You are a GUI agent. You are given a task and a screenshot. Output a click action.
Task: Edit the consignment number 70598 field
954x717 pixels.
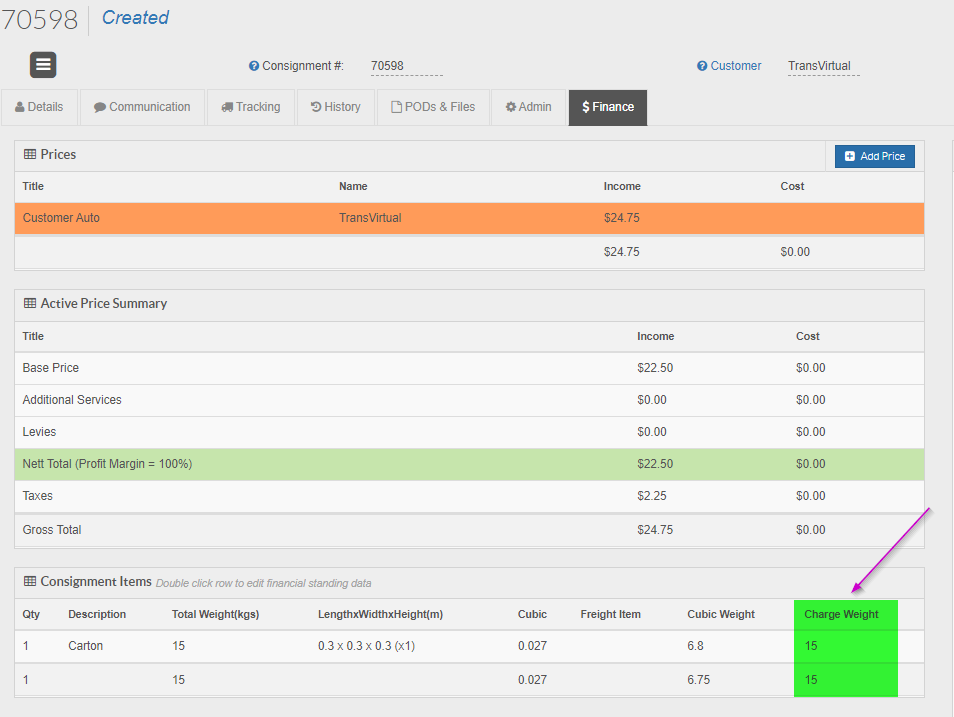pos(406,66)
